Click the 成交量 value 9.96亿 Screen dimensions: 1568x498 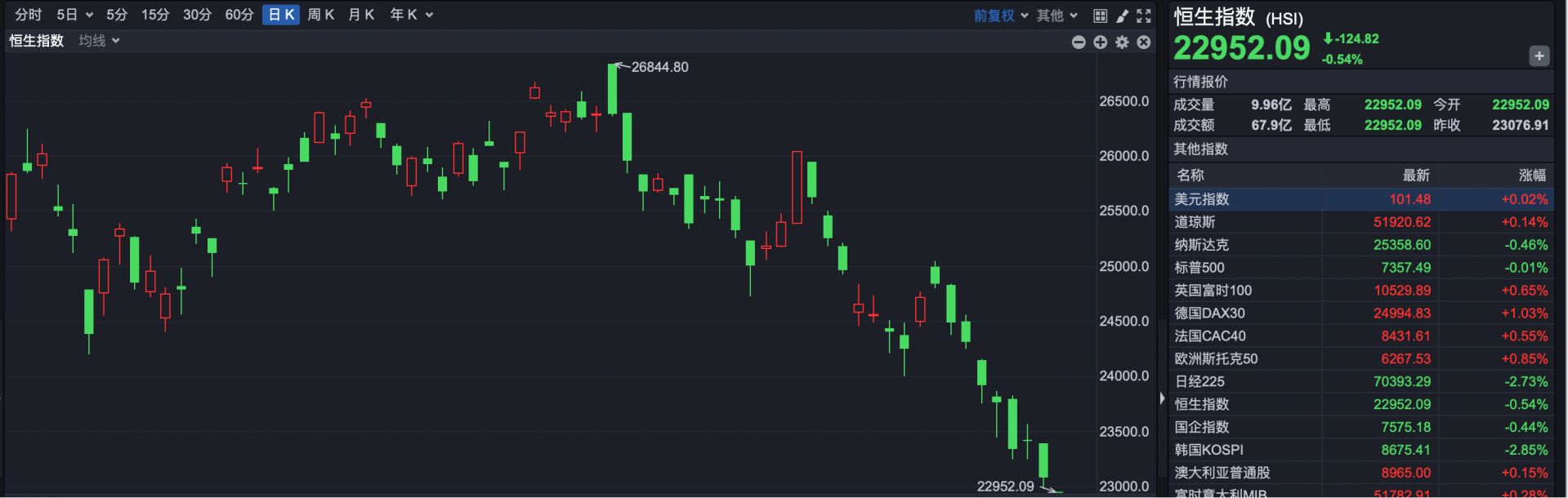pos(1271,104)
